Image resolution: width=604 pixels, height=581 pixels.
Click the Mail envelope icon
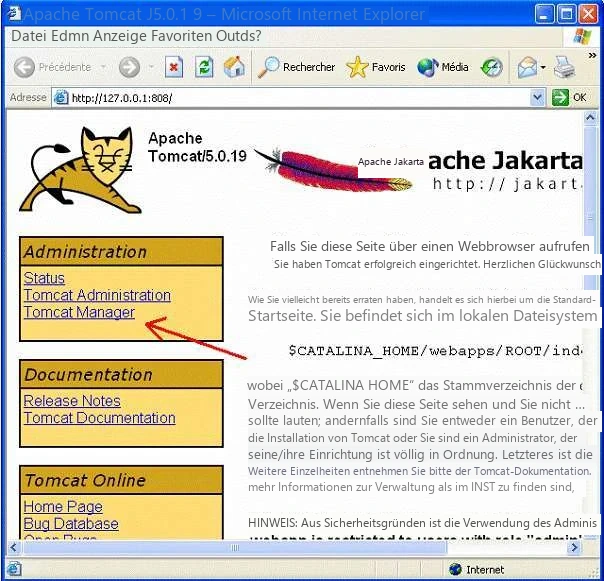[527, 67]
